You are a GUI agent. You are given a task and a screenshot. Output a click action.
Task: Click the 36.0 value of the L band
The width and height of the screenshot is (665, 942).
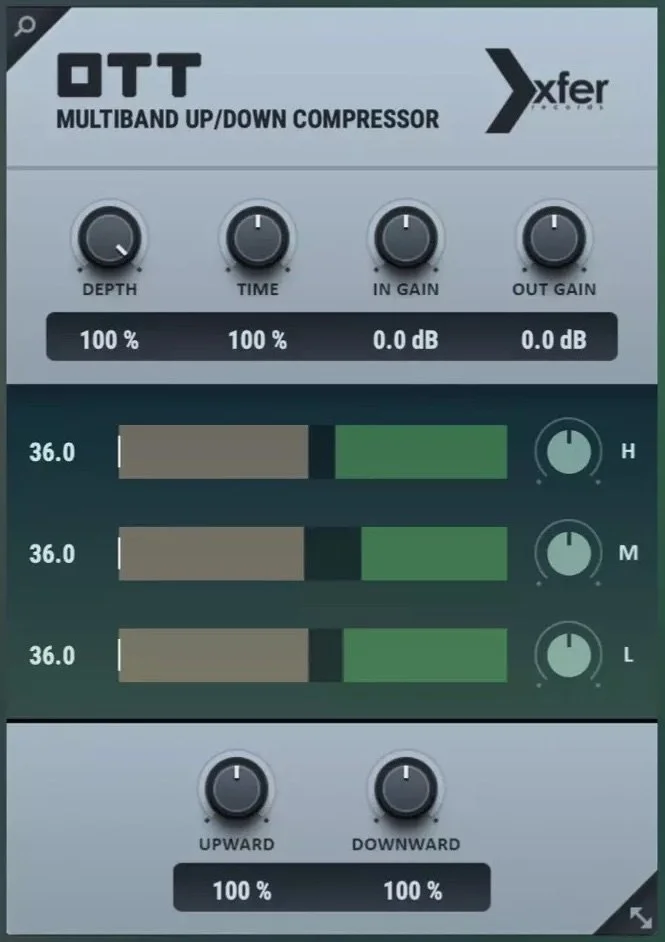52,655
